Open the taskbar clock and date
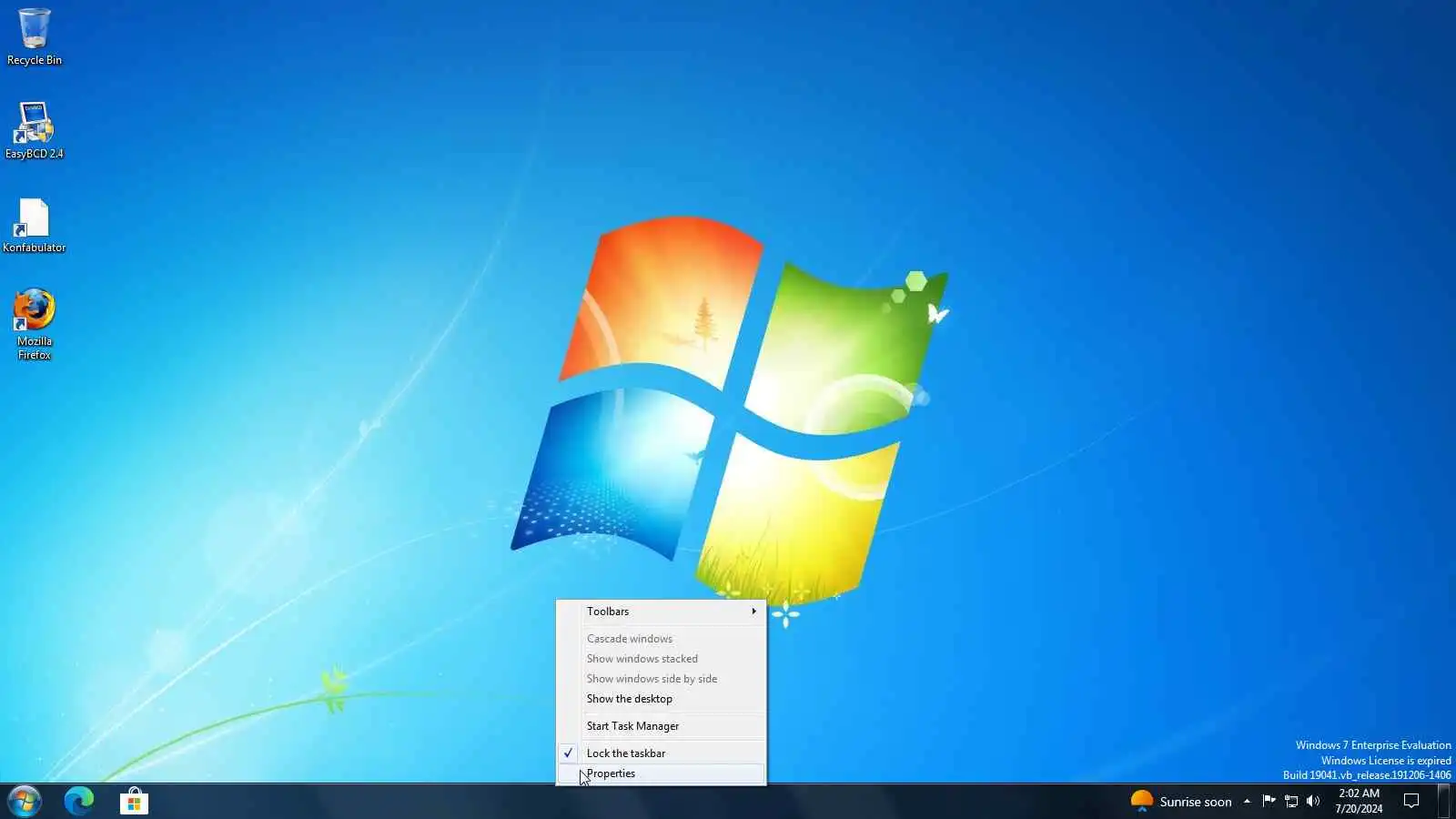 [x=1359, y=801]
